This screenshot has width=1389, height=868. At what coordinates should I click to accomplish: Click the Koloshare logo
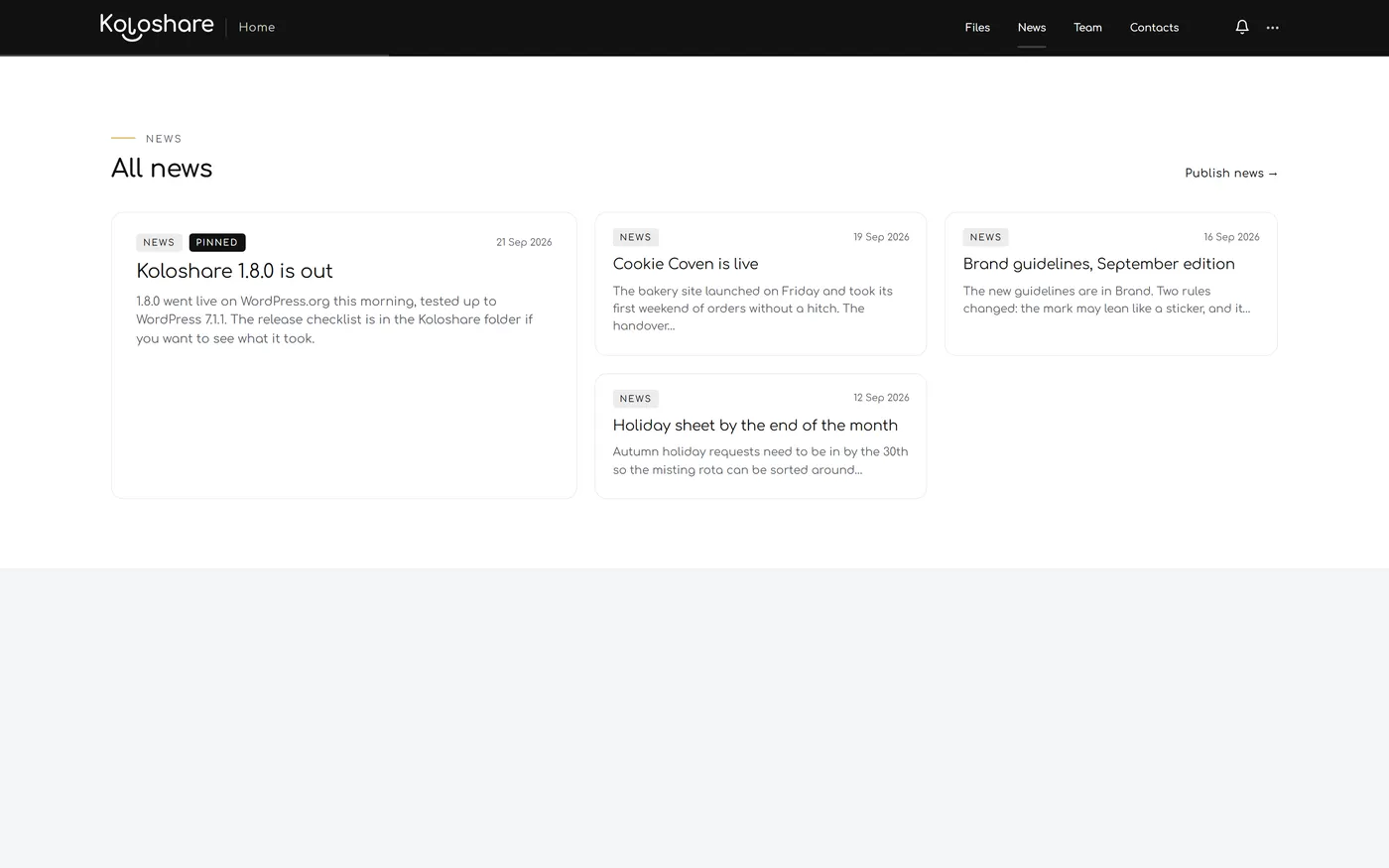pos(157,26)
